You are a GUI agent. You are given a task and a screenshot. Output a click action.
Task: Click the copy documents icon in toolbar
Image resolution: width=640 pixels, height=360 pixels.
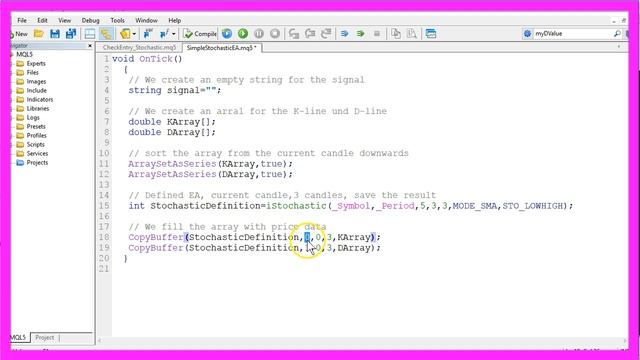click(396, 33)
